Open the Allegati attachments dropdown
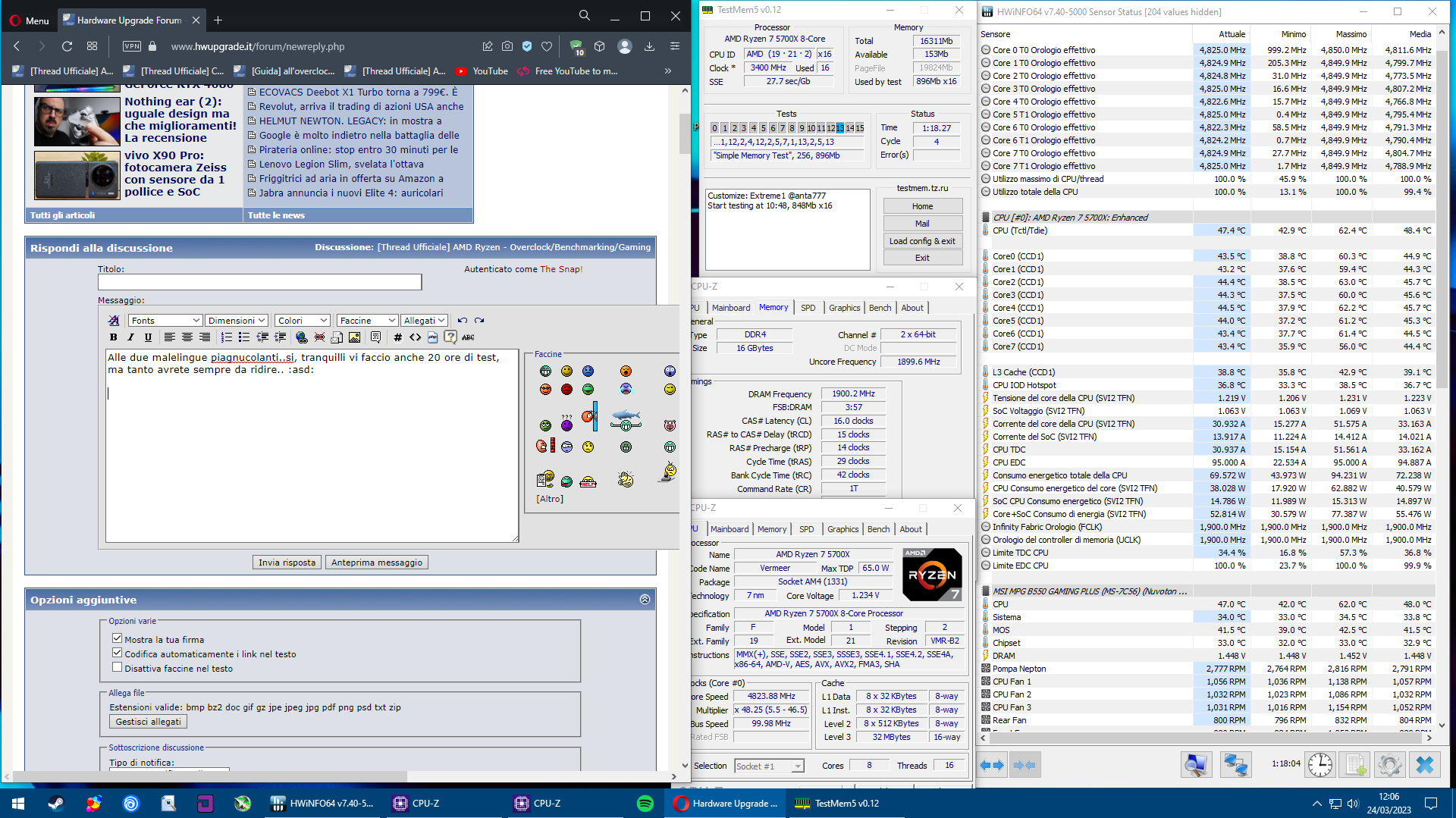The width and height of the screenshot is (1456, 818). coord(424,321)
